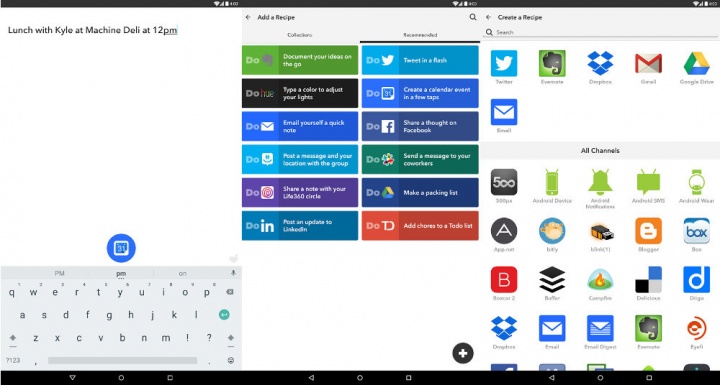Pick the Box channel
The image size is (720, 385).
tap(697, 231)
